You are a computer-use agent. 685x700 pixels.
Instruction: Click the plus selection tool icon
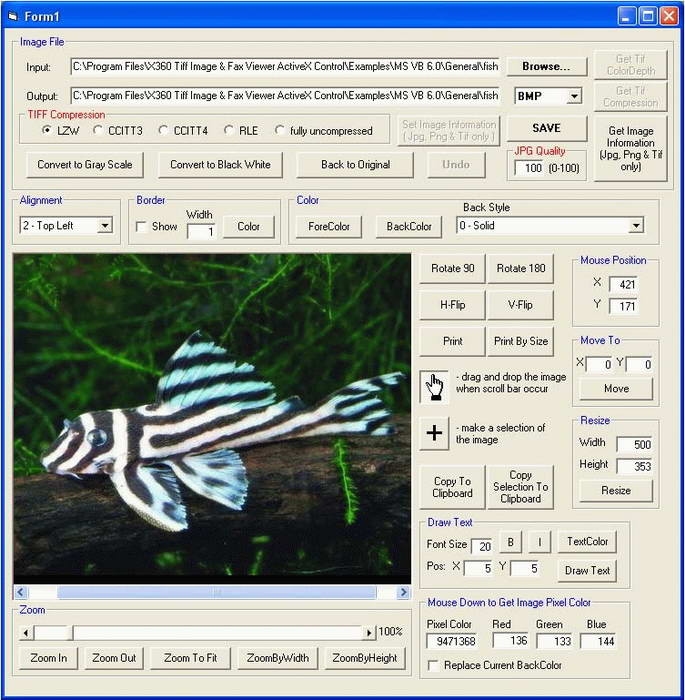tap(434, 433)
